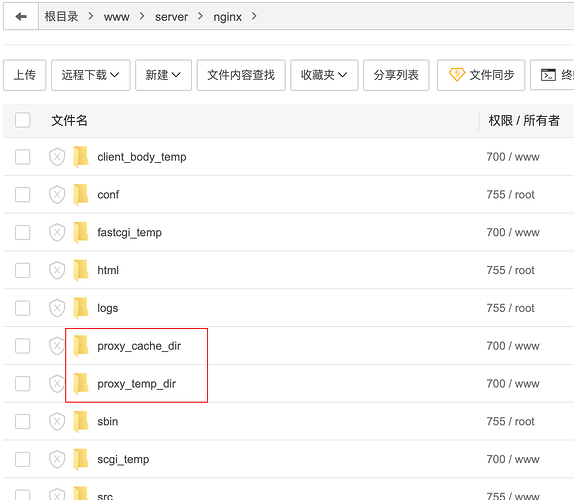This screenshot has height=500, width=574.
Task: Navigate to 根目录 in breadcrumb
Action: [61, 16]
